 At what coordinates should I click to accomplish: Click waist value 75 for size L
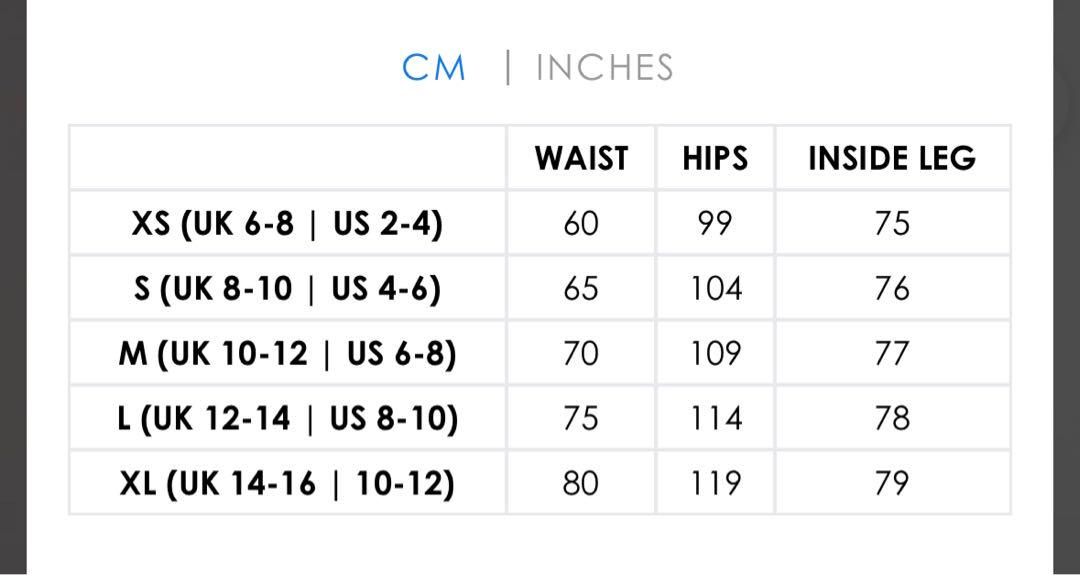581,419
